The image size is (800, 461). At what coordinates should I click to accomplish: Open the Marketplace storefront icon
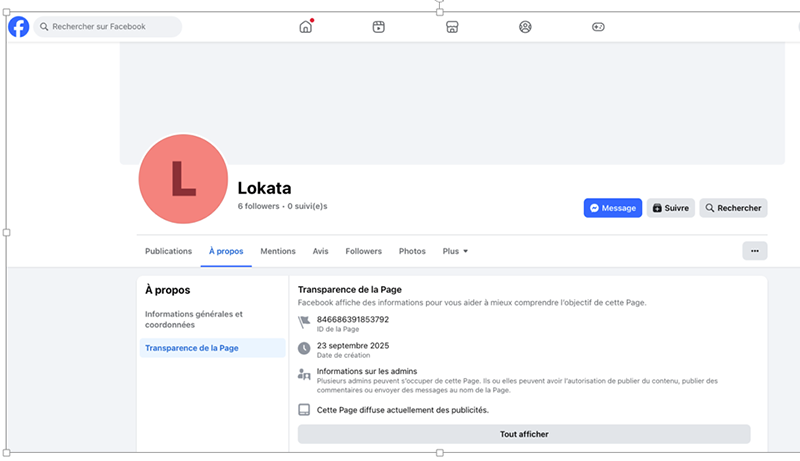[452, 27]
